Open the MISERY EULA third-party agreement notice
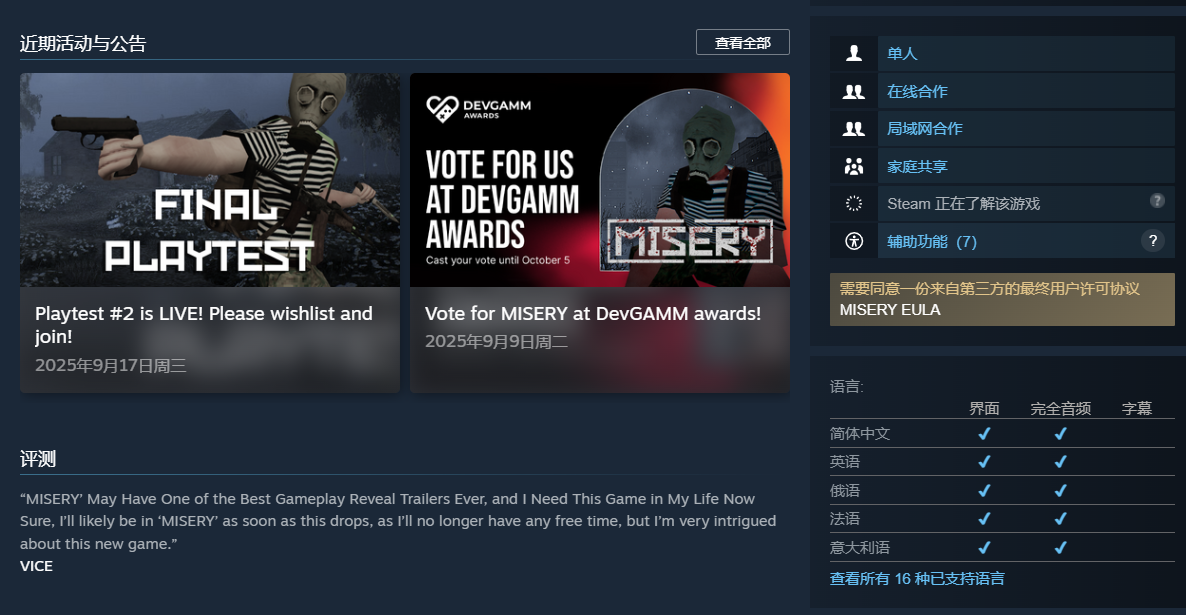The image size is (1186, 615). click(1002, 300)
